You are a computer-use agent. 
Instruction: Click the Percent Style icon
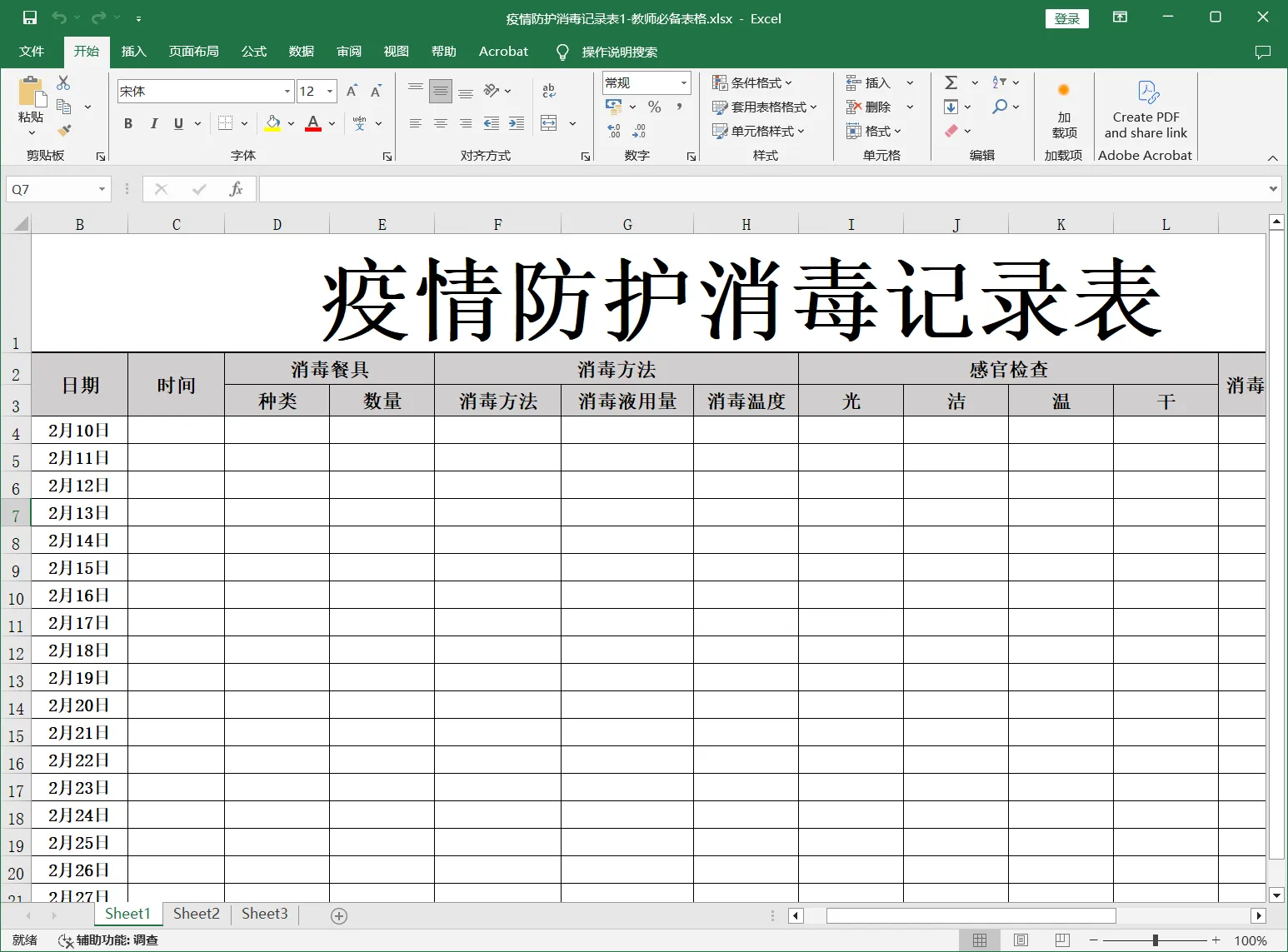pos(654,107)
